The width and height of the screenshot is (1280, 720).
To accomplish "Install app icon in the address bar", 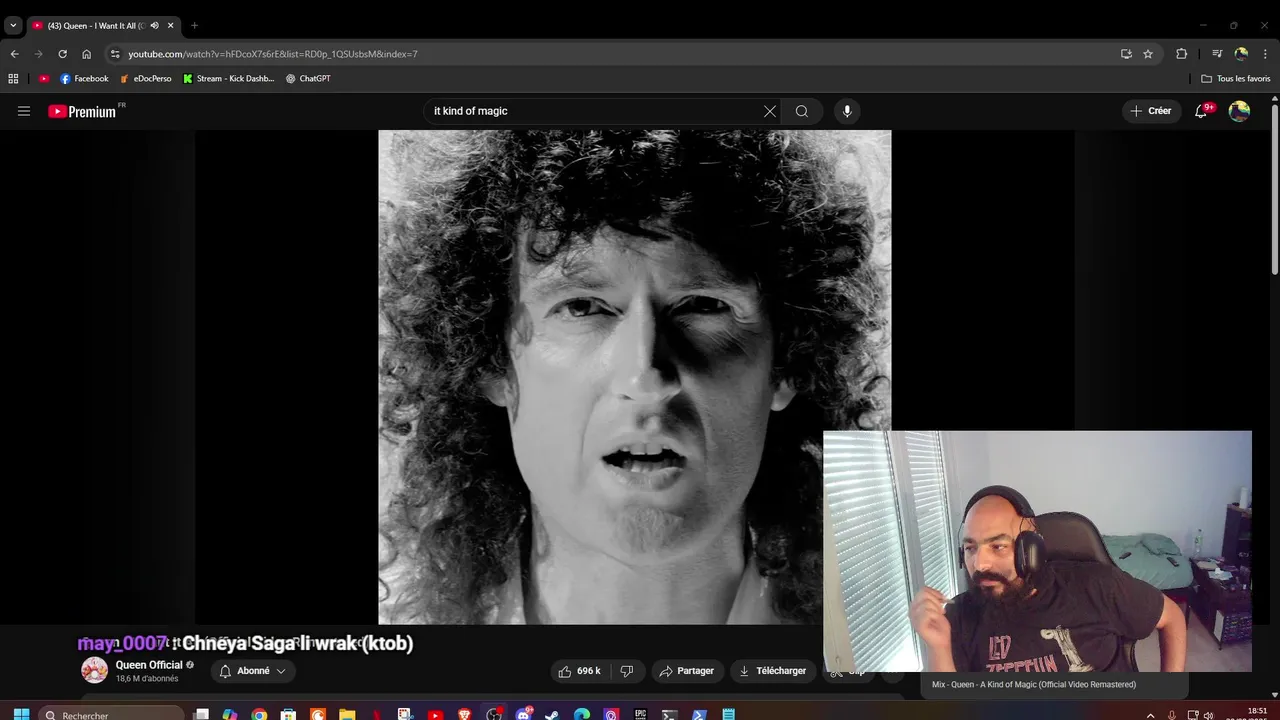I will pyautogui.click(x=1126, y=54).
